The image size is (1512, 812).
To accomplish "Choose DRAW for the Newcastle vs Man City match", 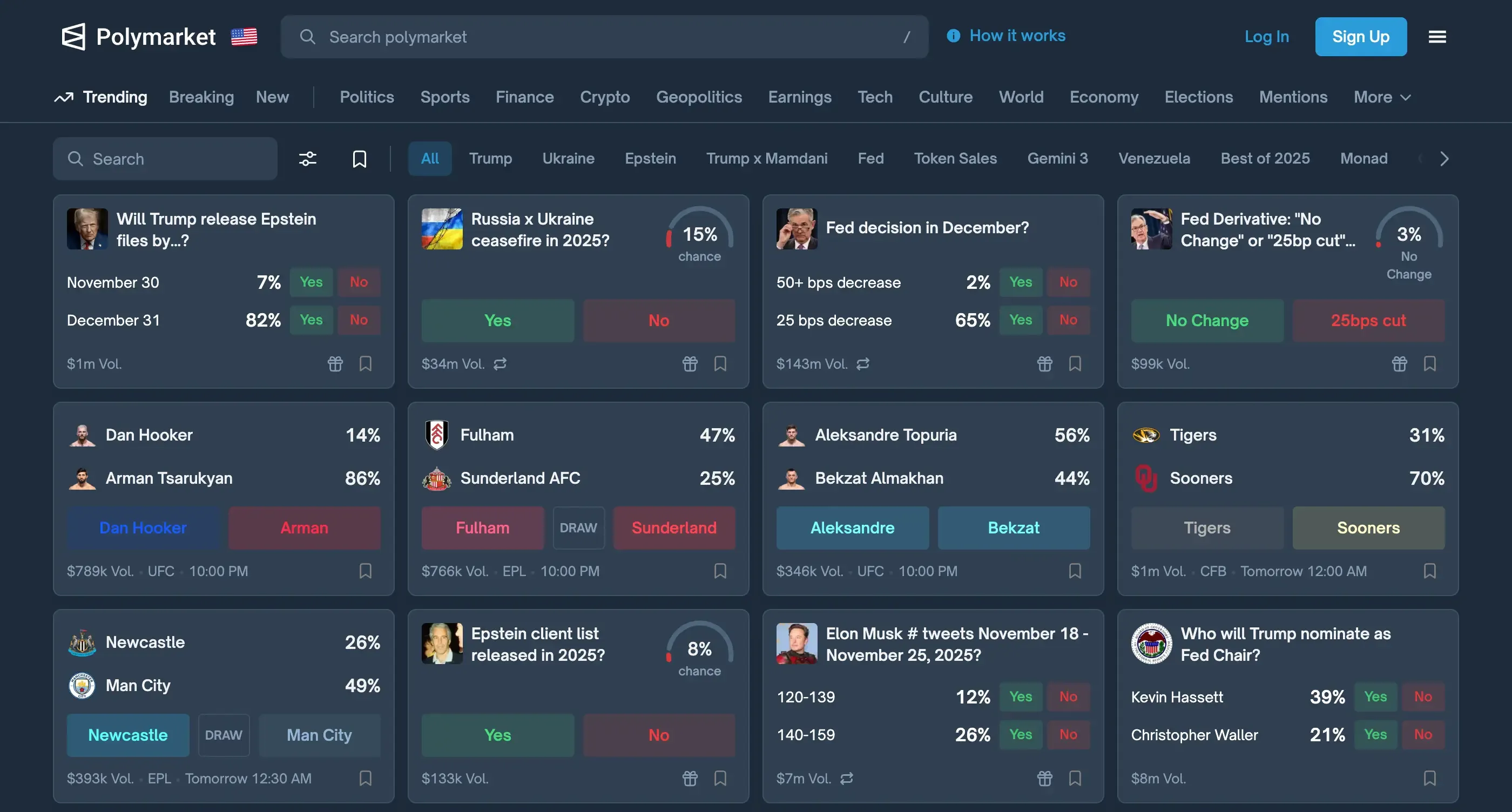I will point(224,735).
